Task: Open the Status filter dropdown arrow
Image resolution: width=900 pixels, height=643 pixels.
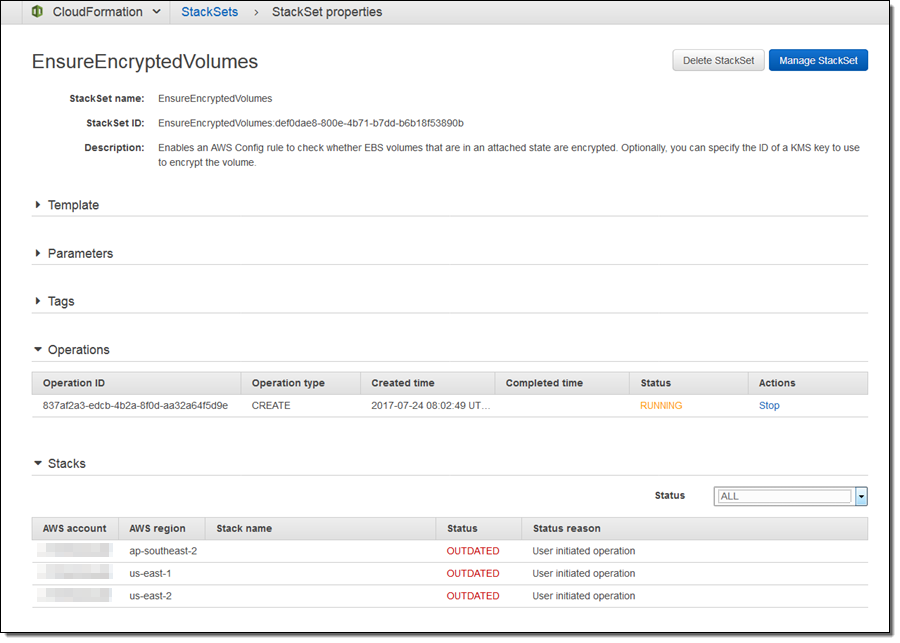Action: [x=860, y=496]
